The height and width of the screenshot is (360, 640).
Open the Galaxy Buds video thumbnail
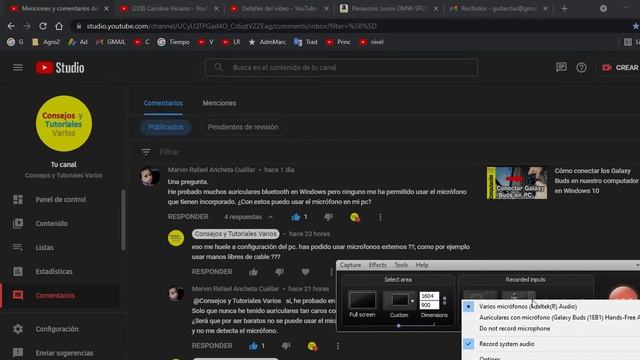coord(517,183)
